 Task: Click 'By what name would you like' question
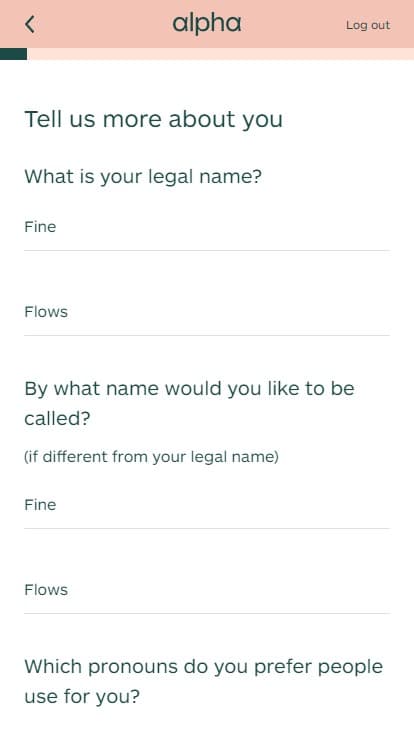[x=189, y=403]
